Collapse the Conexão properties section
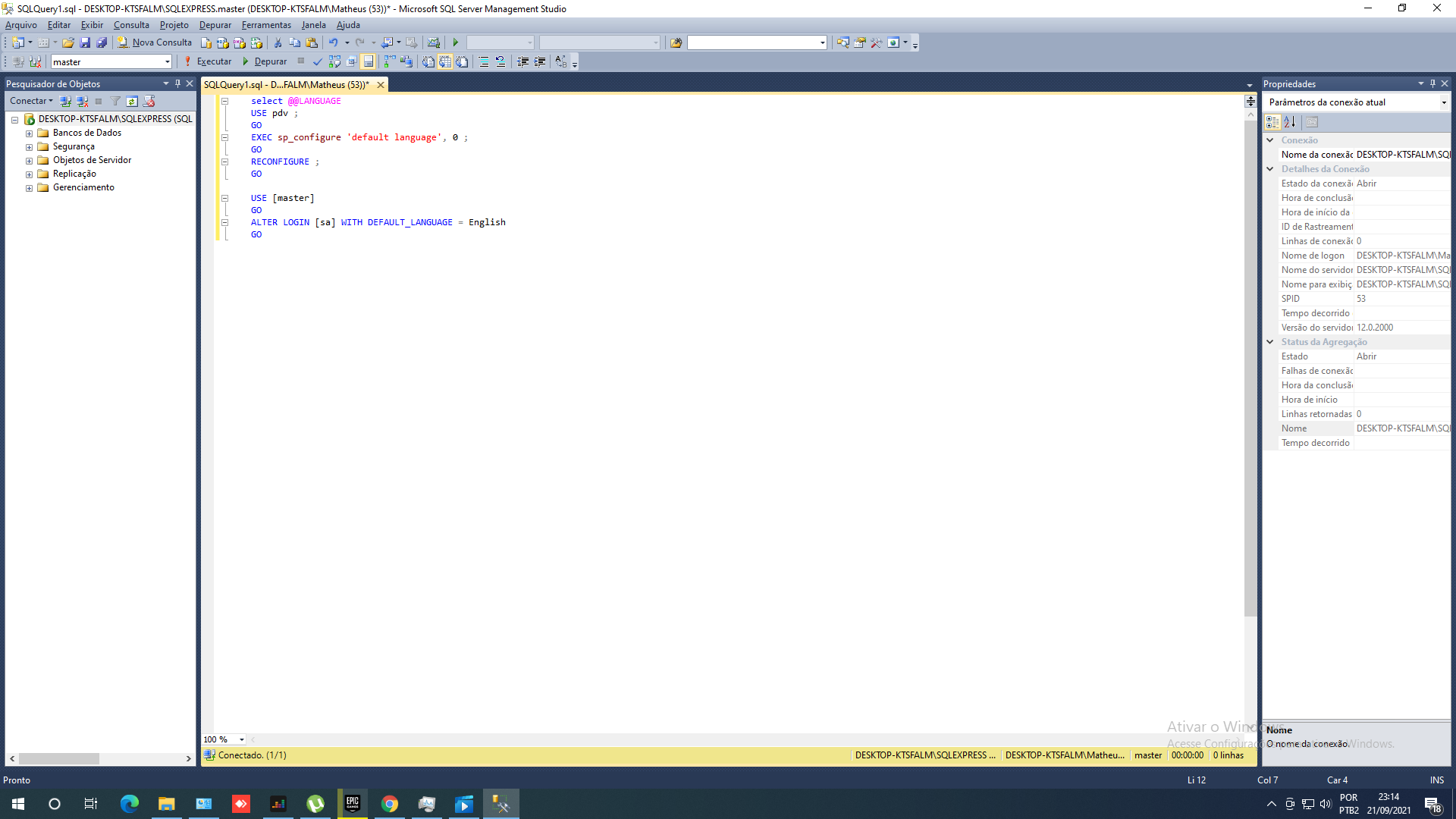Image resolution: width=1456 pixels, height=819 pixels. [x=1270, y=140]
